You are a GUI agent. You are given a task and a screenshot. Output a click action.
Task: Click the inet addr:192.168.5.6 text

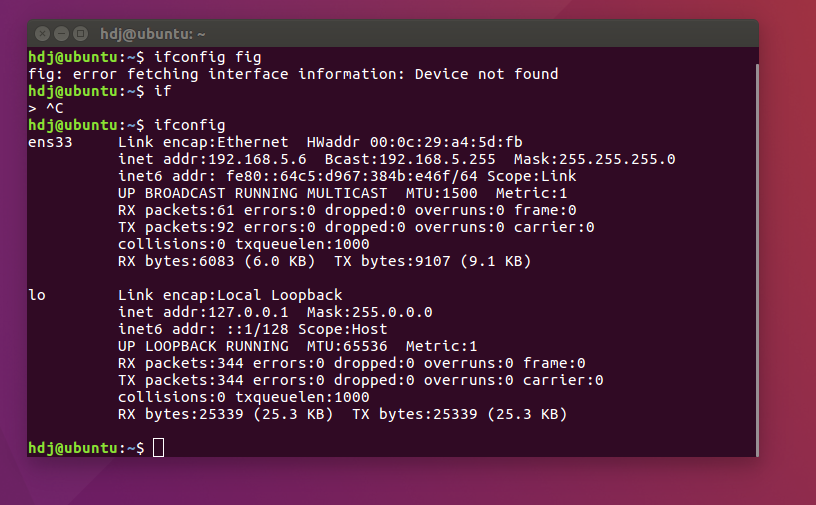click(212, 159)
